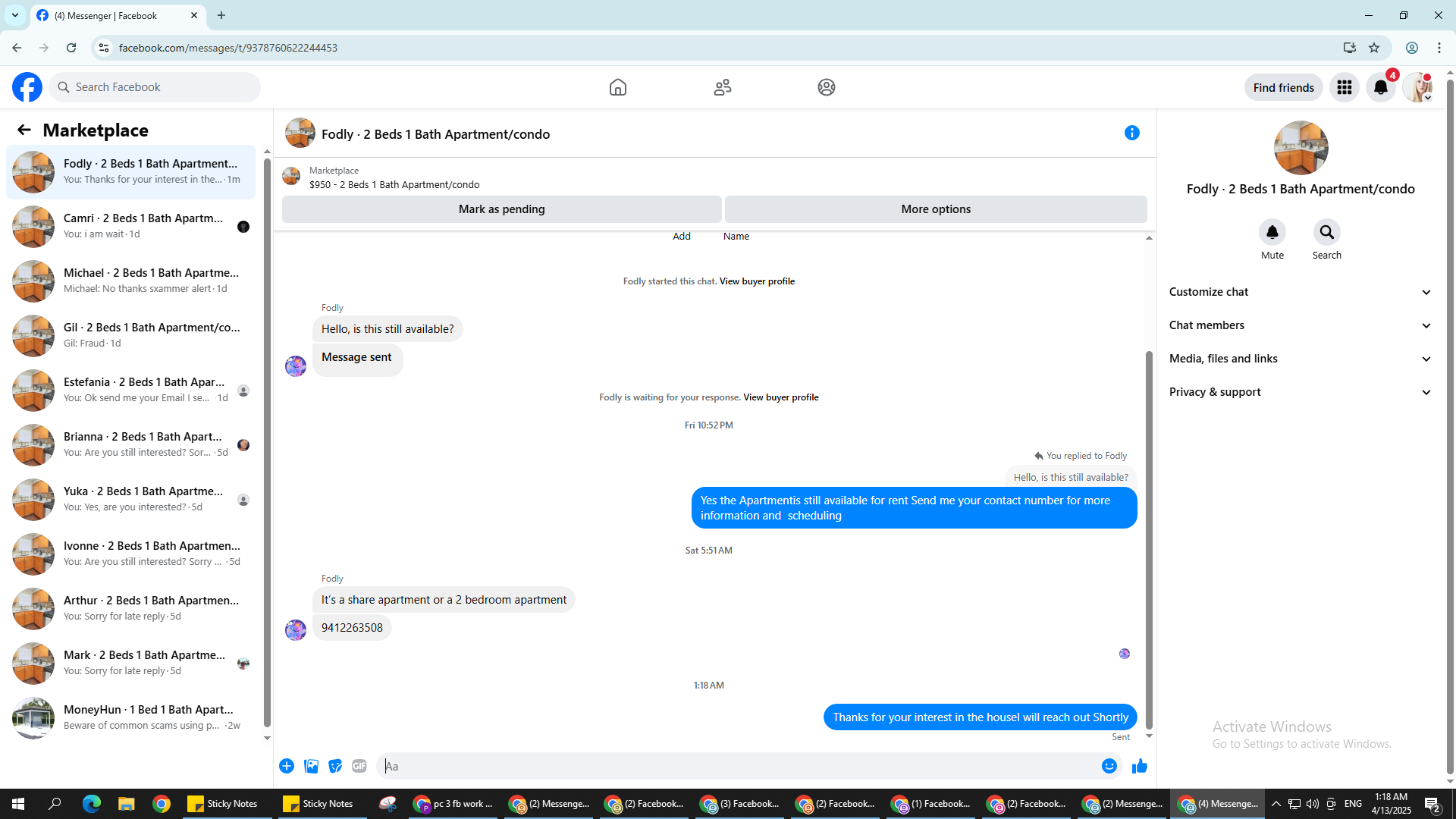Open the Gil apartment conversation
This screenshot has height=819, width=1456.
[x=131, y=335]
